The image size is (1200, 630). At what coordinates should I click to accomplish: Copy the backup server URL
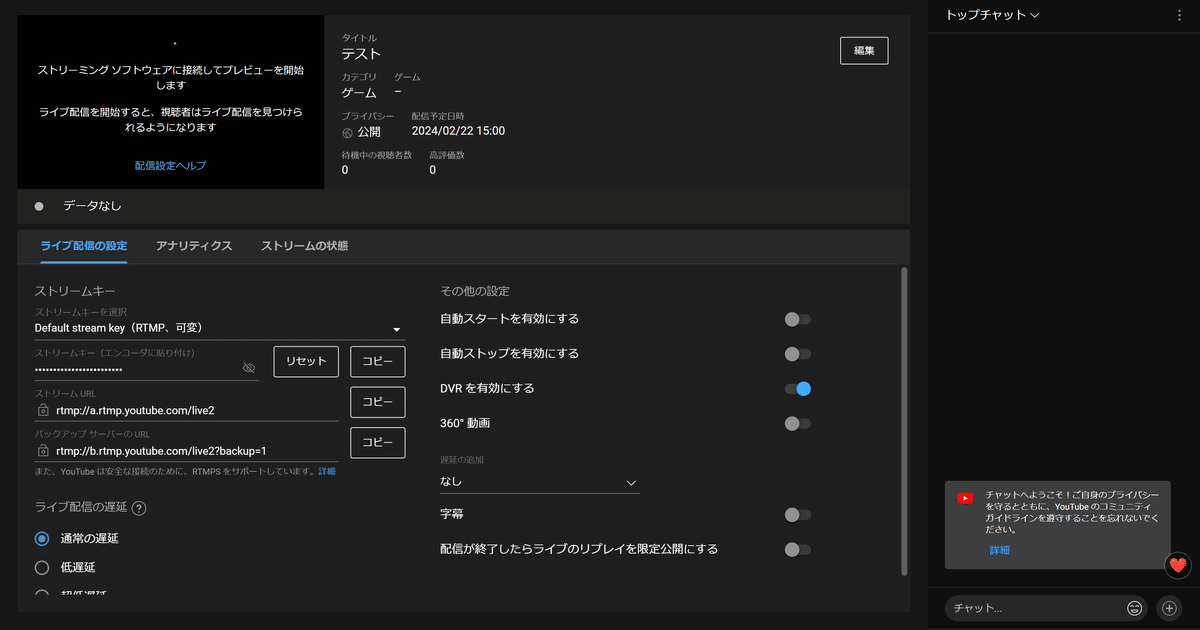click(x=378, y=443)
